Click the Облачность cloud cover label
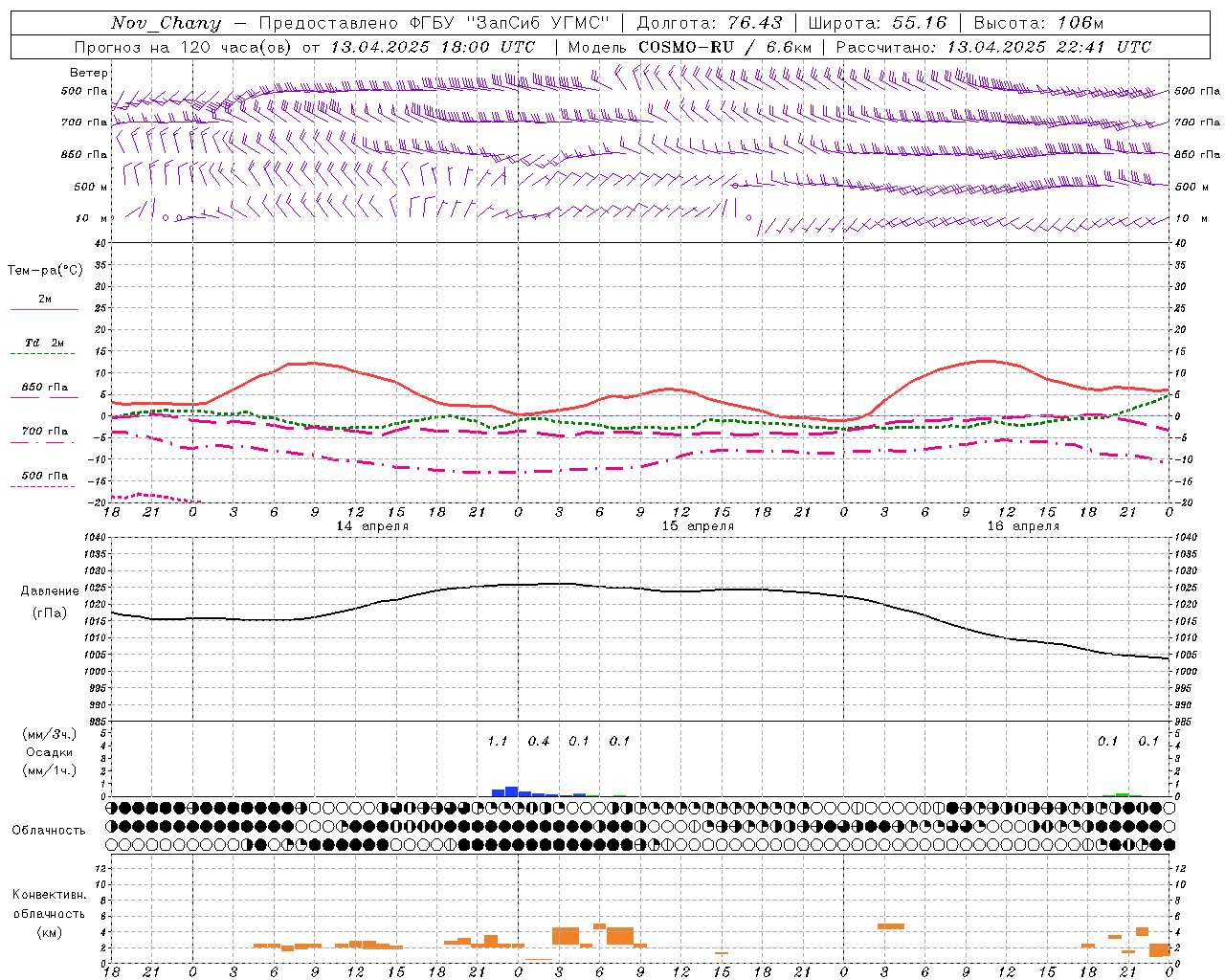Image resolution: width=1225 pixels, height=980 pixels. tap(49, 831)
